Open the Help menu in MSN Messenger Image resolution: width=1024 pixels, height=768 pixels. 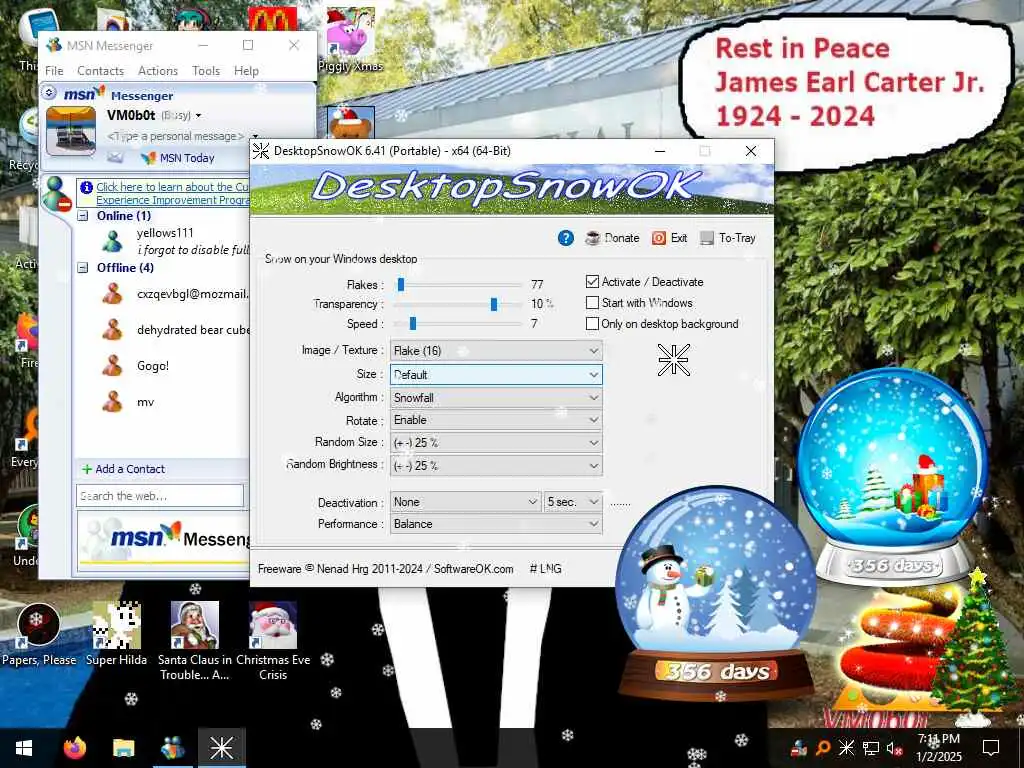tap(246, 71)
